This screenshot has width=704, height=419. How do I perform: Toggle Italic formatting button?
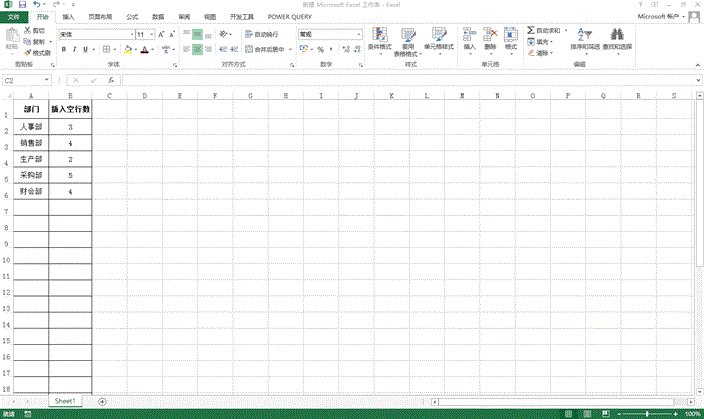tap(74, 49)
